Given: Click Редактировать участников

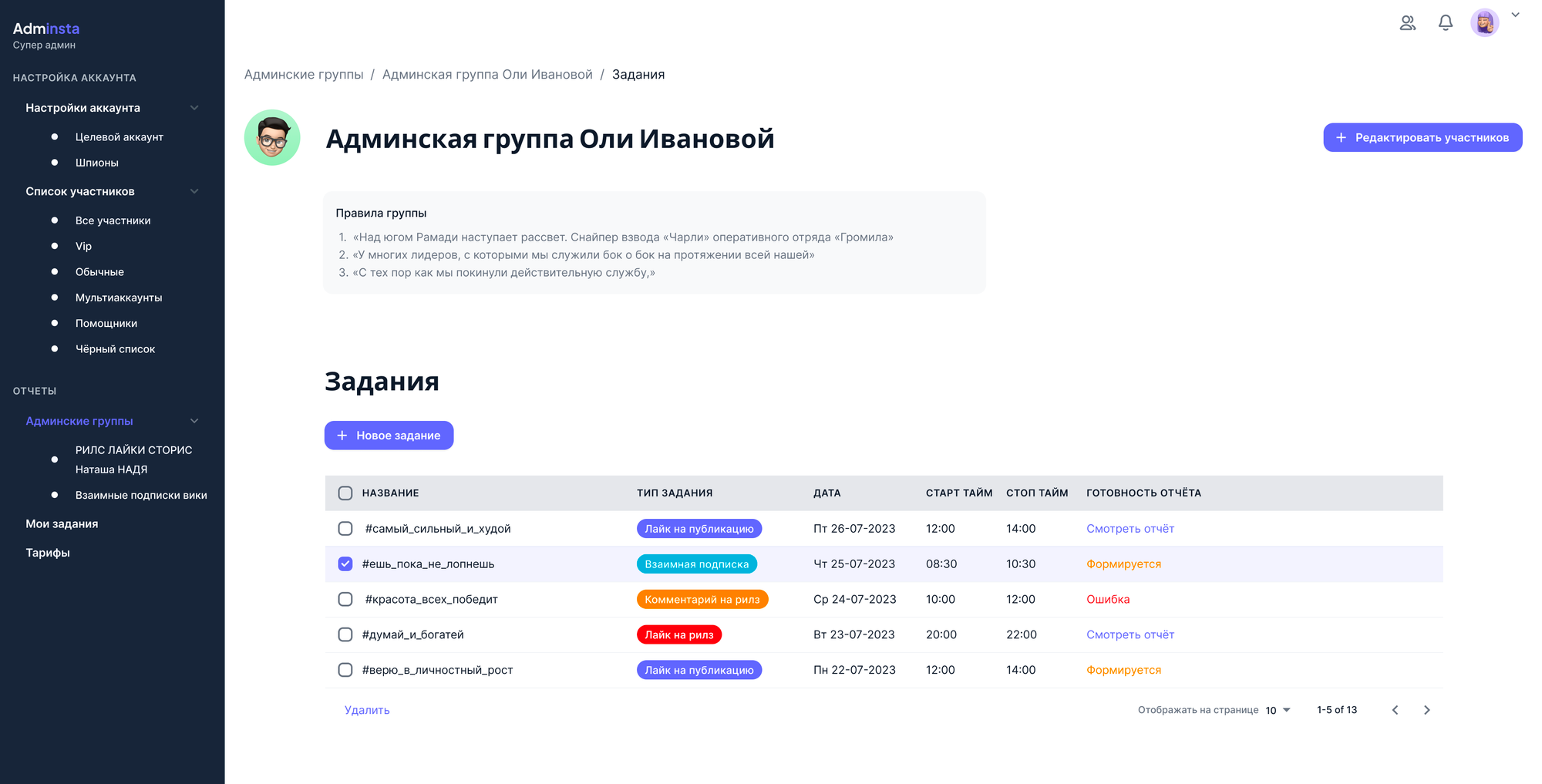Looking at the screenshot, I should tap(1422, 137).
